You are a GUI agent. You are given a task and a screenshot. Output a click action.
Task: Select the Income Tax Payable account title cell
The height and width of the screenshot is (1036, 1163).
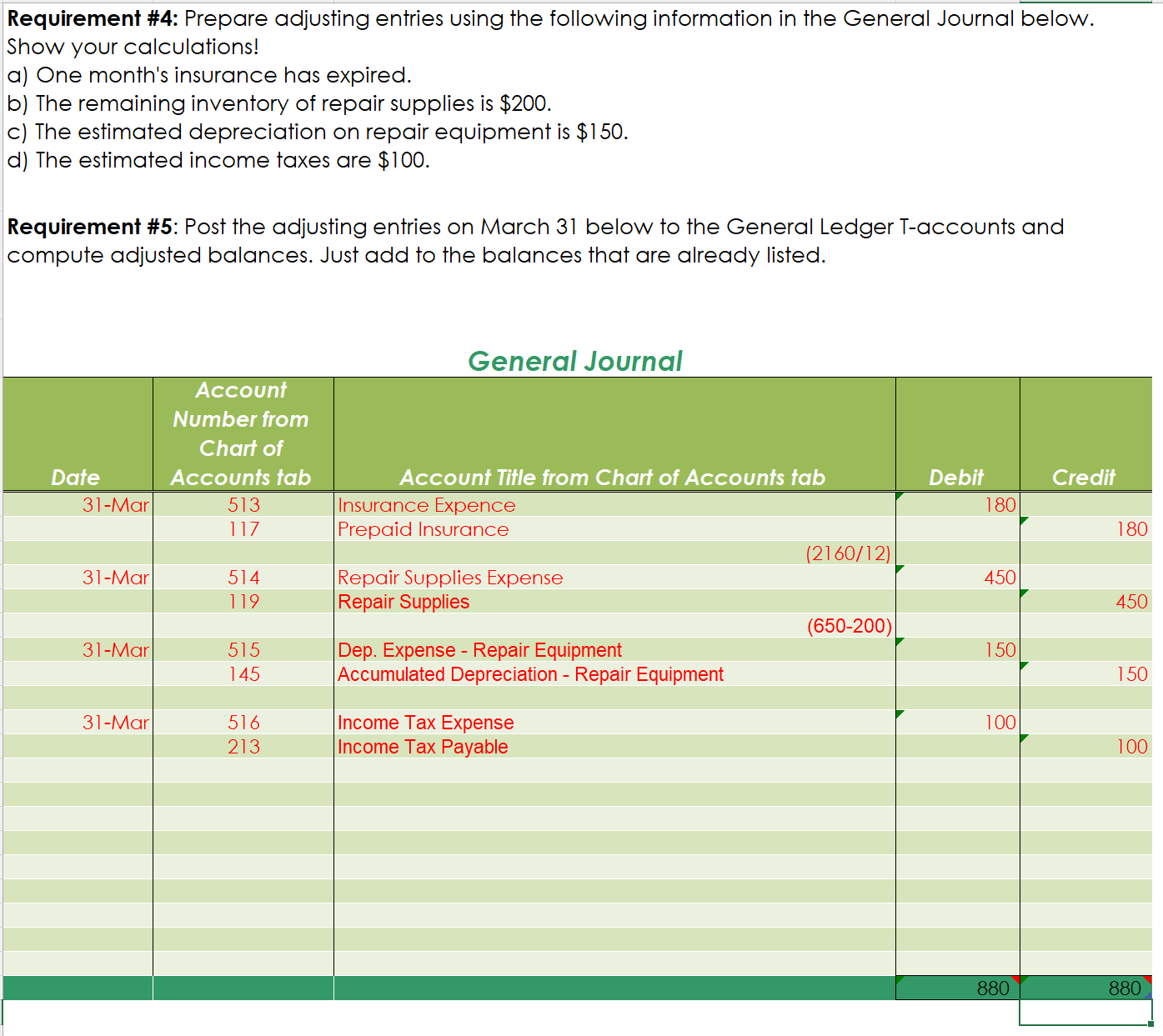[424, 747]
